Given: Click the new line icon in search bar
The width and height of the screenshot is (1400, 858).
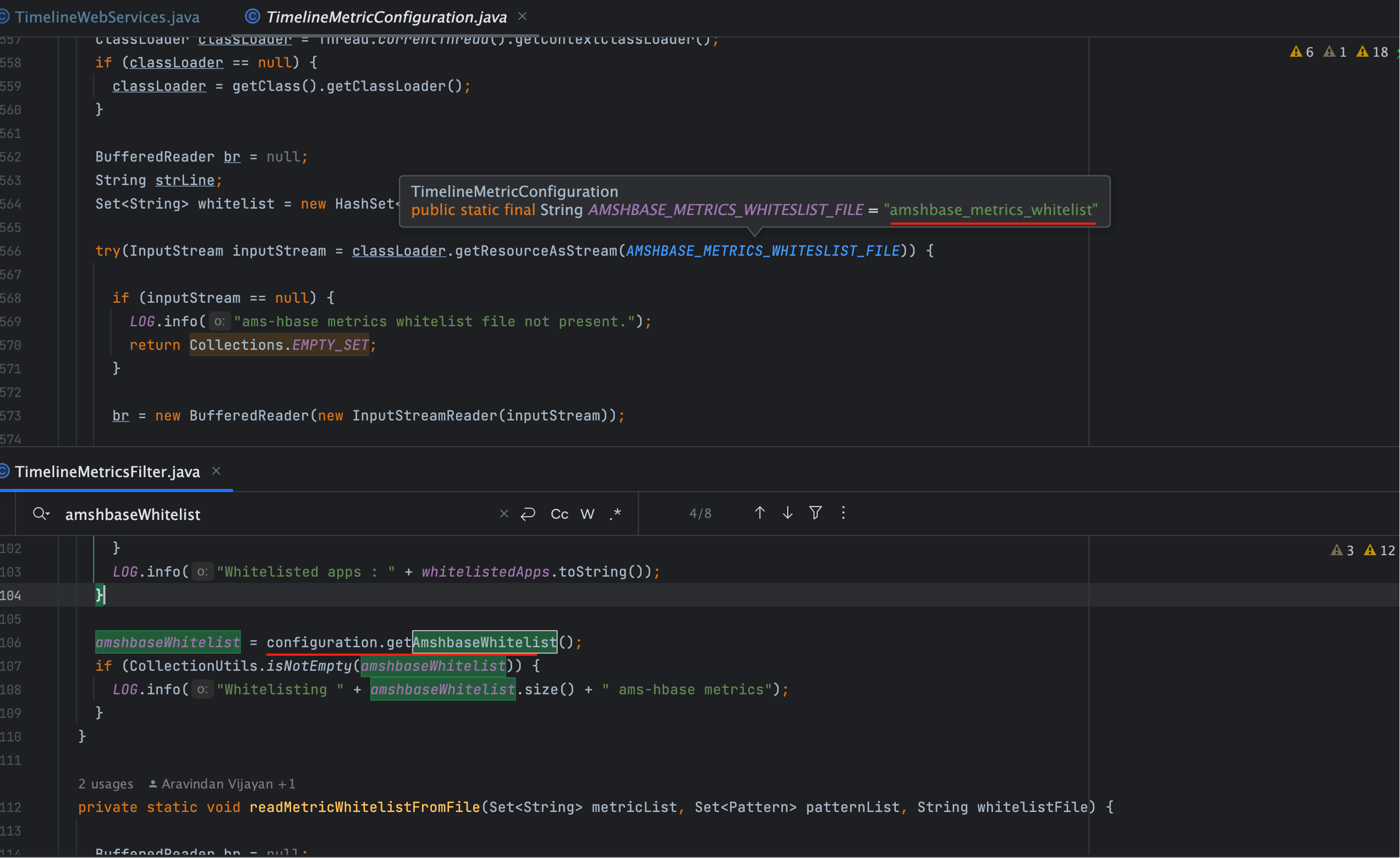Looking at the screenshot, I should pos(528,514).
